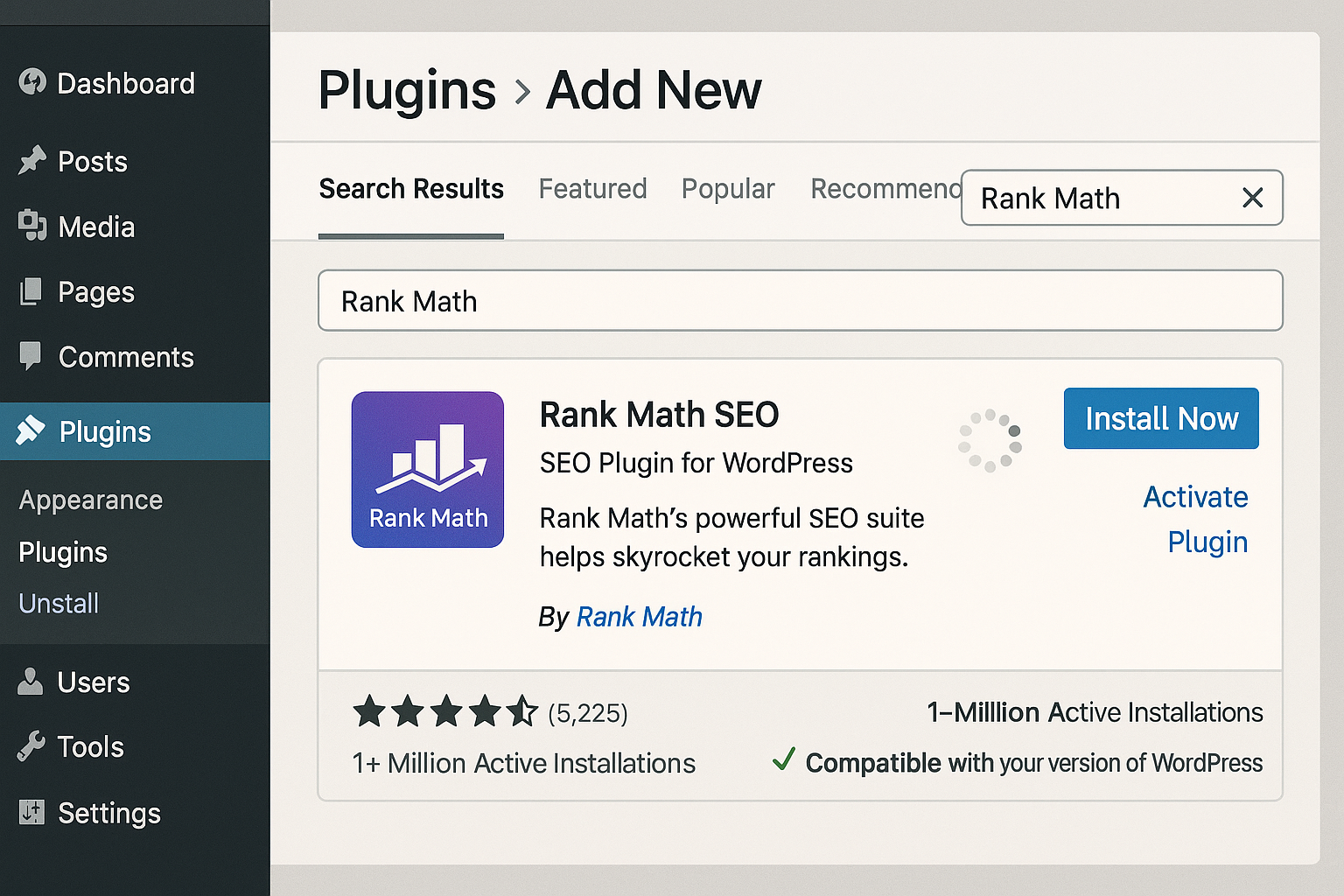The height and width of the screenshot is (896, 1344).
Task: Click the loading spinner beside Install Now
Action: pos(990,440)
